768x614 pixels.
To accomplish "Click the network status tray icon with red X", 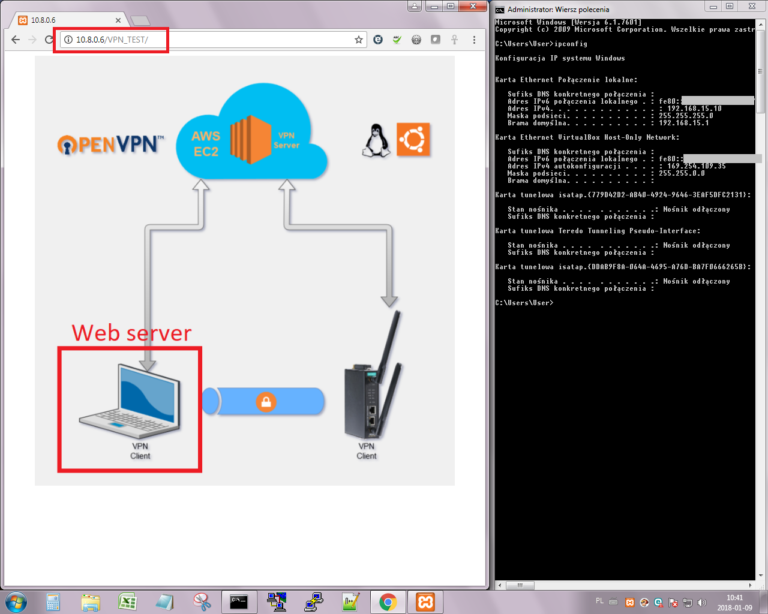I will tap(673, 602).
